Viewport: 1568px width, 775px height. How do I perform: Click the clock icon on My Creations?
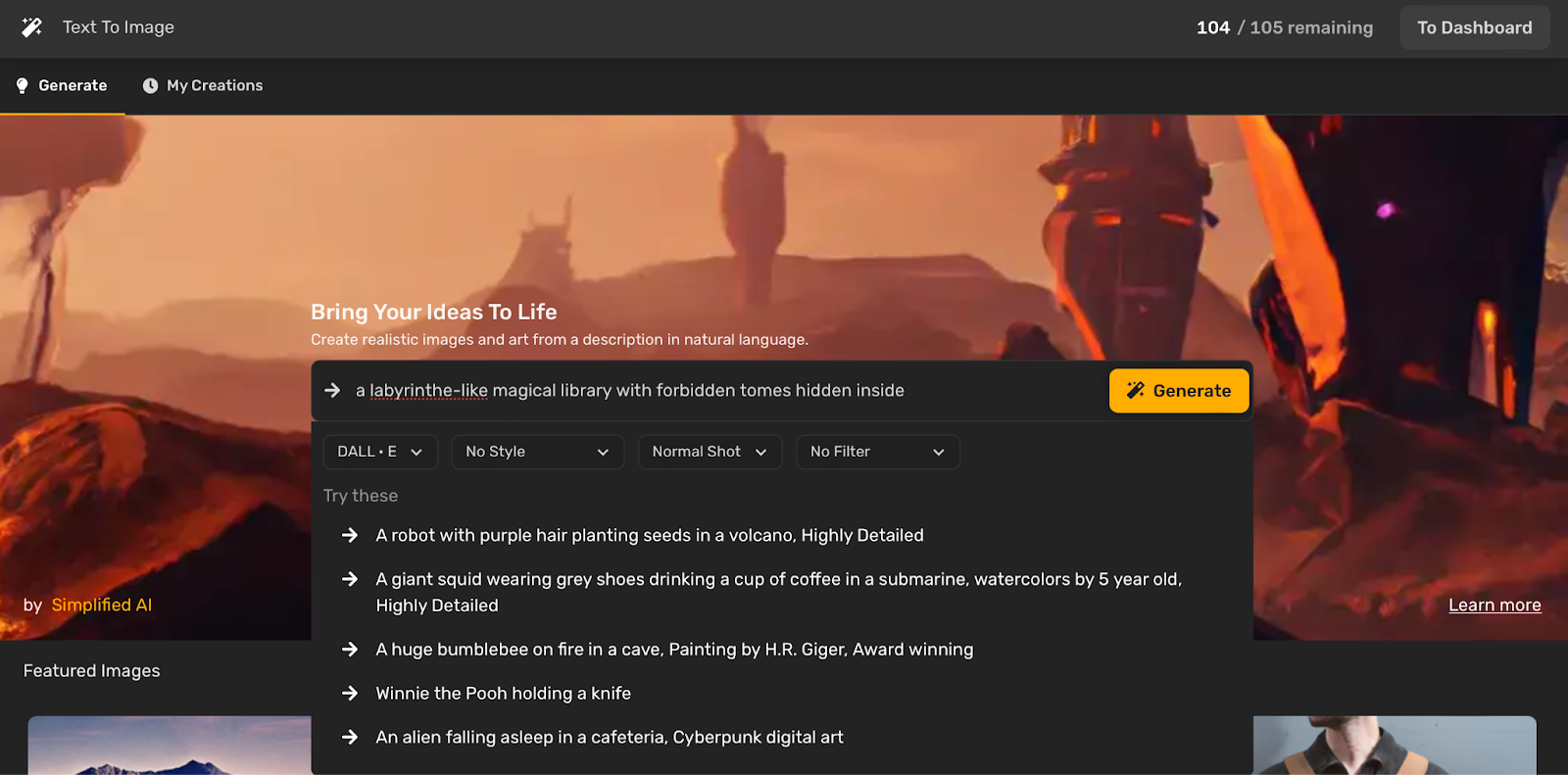(150, 86)
